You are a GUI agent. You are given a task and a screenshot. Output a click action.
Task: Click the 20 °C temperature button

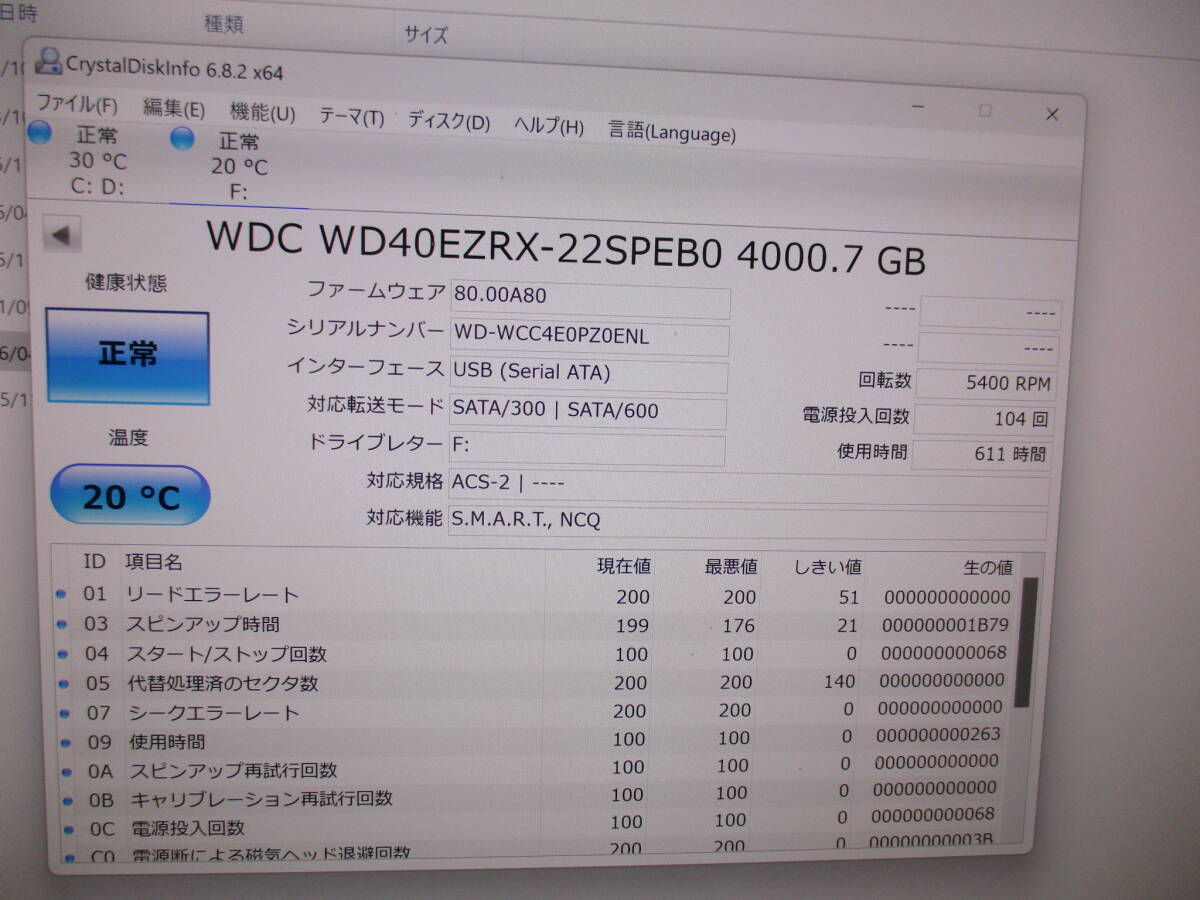(x=130, y=495)
